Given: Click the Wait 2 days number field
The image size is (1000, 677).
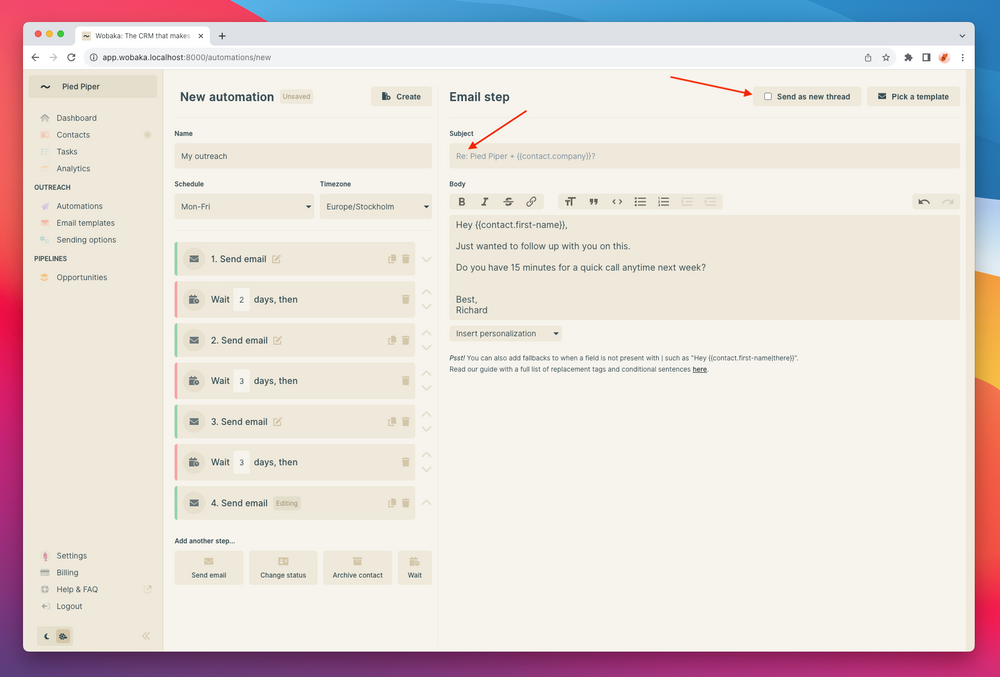Looking at the screenshot, I should click(242, 300).
